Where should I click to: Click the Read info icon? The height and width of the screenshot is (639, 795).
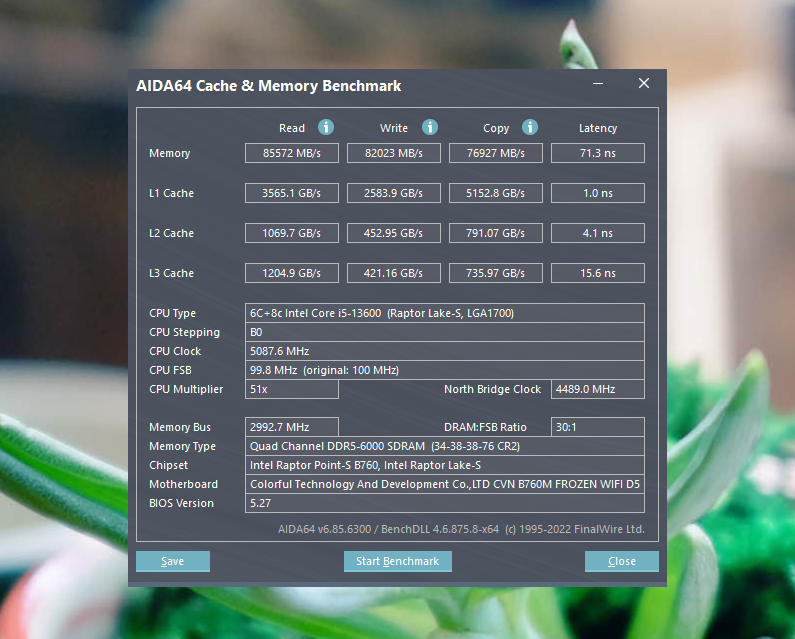326,127
